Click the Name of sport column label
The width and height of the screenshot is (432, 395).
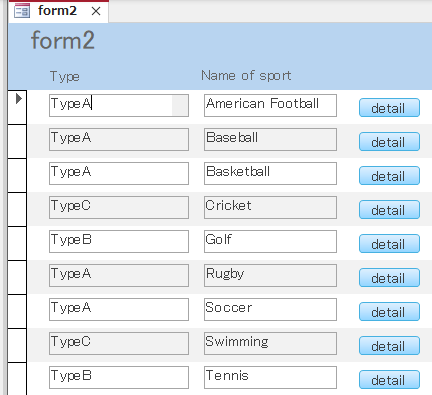click(246, 76)
